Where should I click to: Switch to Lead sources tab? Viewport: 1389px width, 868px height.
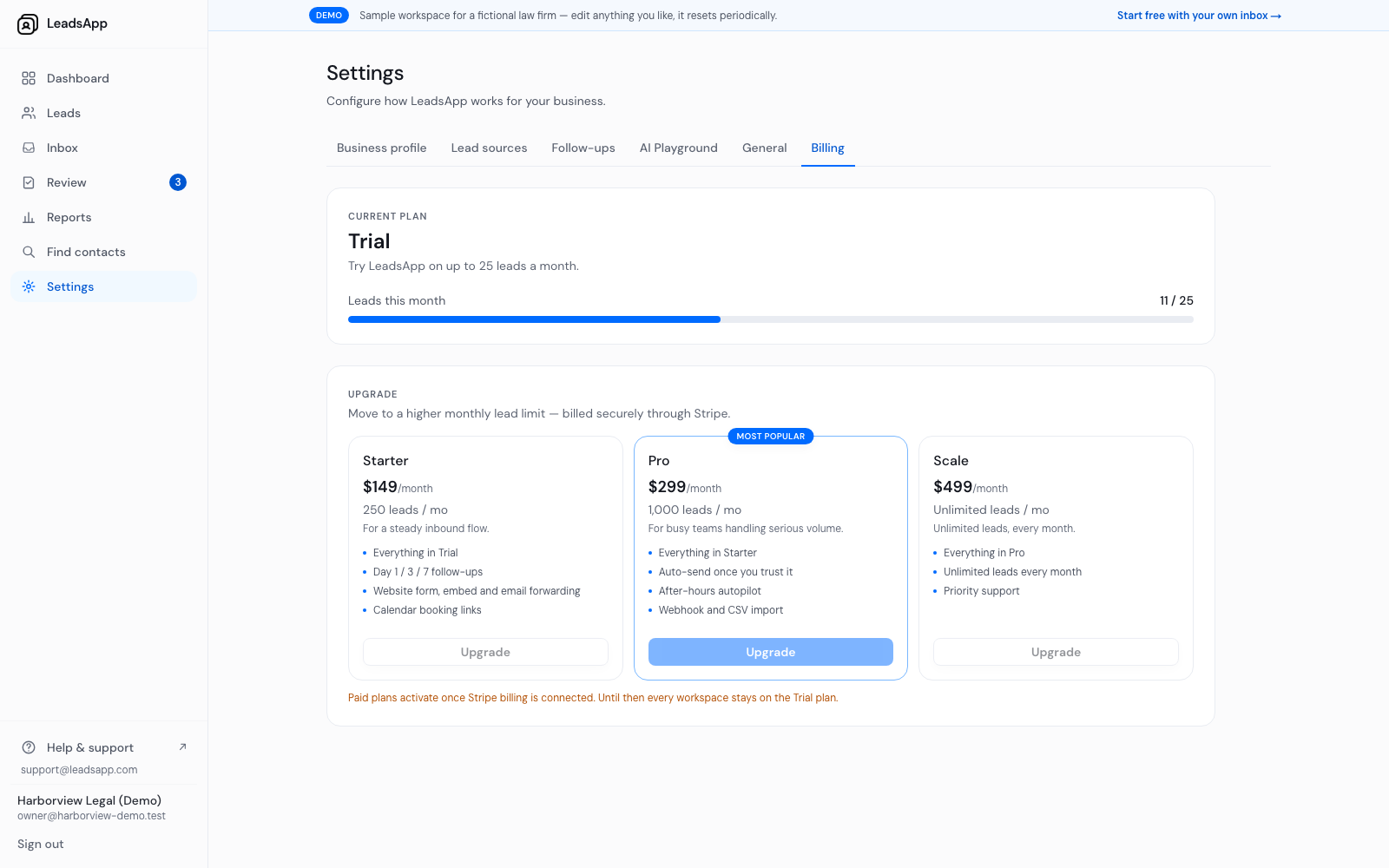pos(489,148)
